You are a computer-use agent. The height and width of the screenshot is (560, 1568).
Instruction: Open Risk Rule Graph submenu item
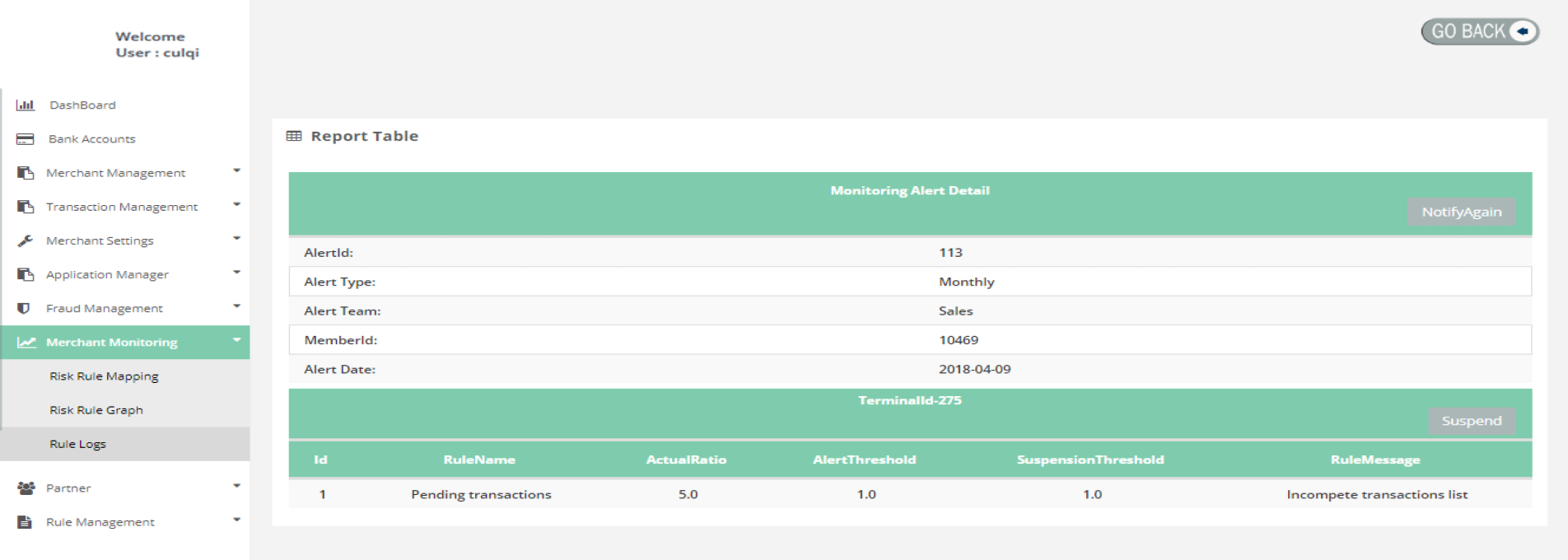pos(96,410)
